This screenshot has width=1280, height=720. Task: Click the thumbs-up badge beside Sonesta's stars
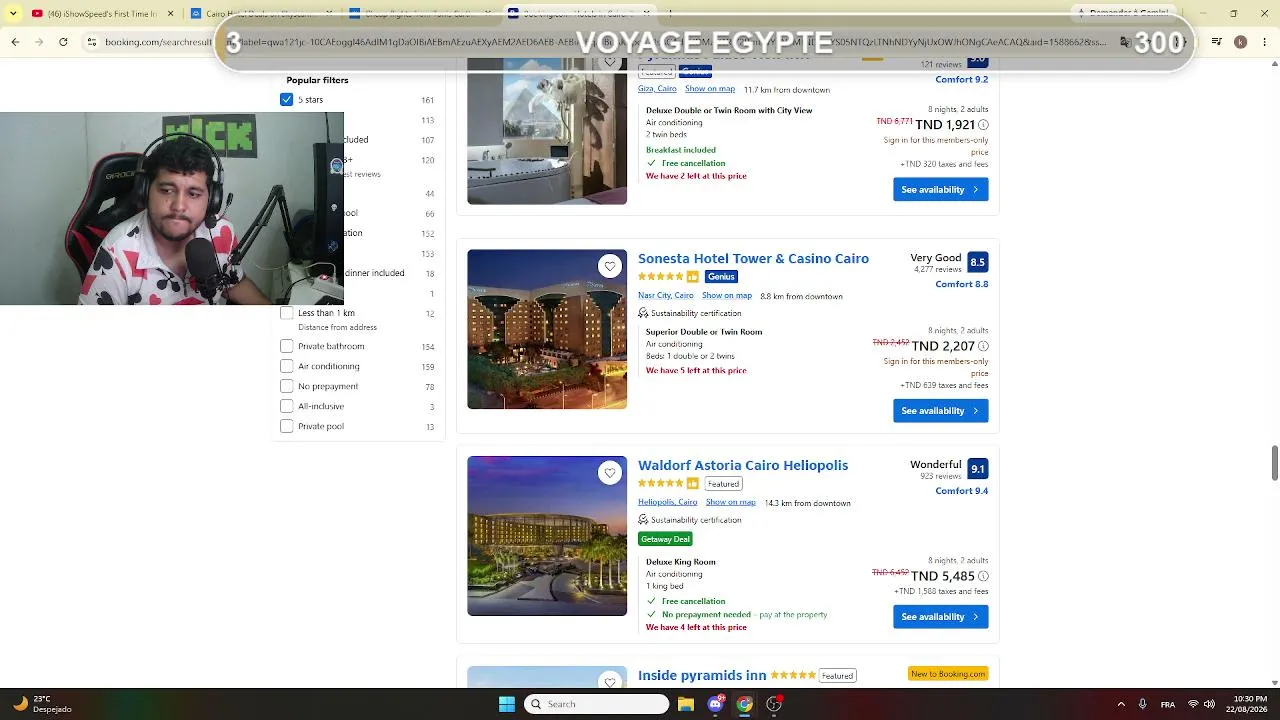(x=692, y=277)
